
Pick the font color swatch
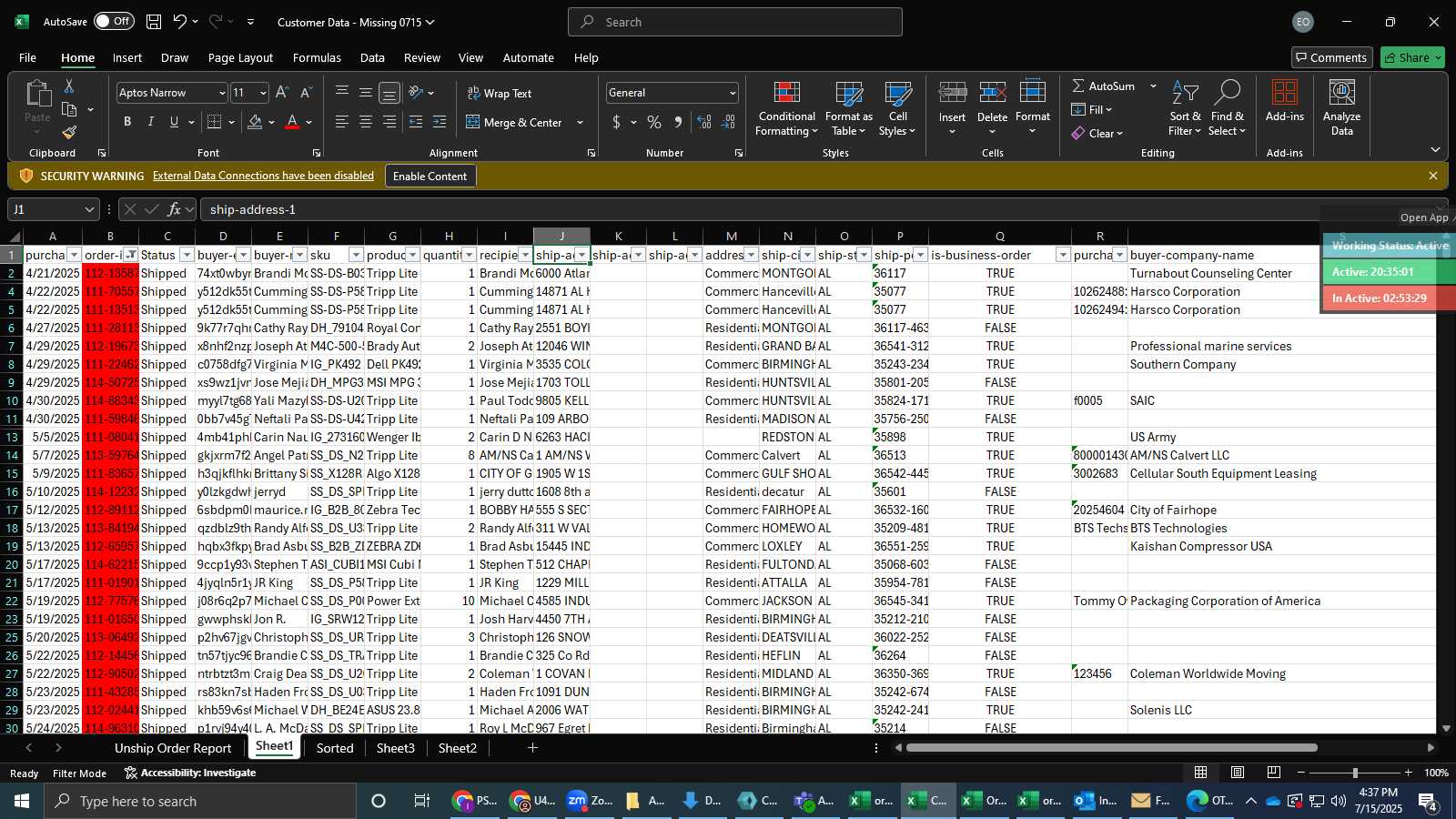(x=292, y=122)
